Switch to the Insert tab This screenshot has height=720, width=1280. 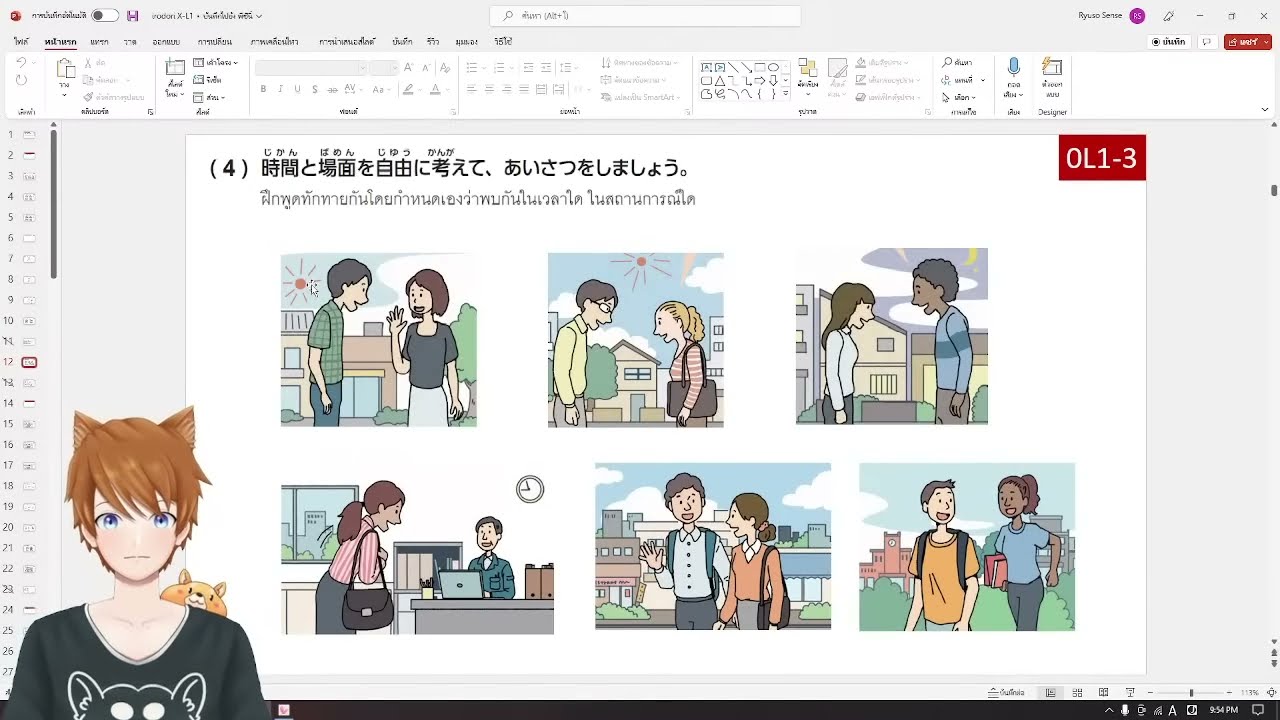click(x=99, y=42)
